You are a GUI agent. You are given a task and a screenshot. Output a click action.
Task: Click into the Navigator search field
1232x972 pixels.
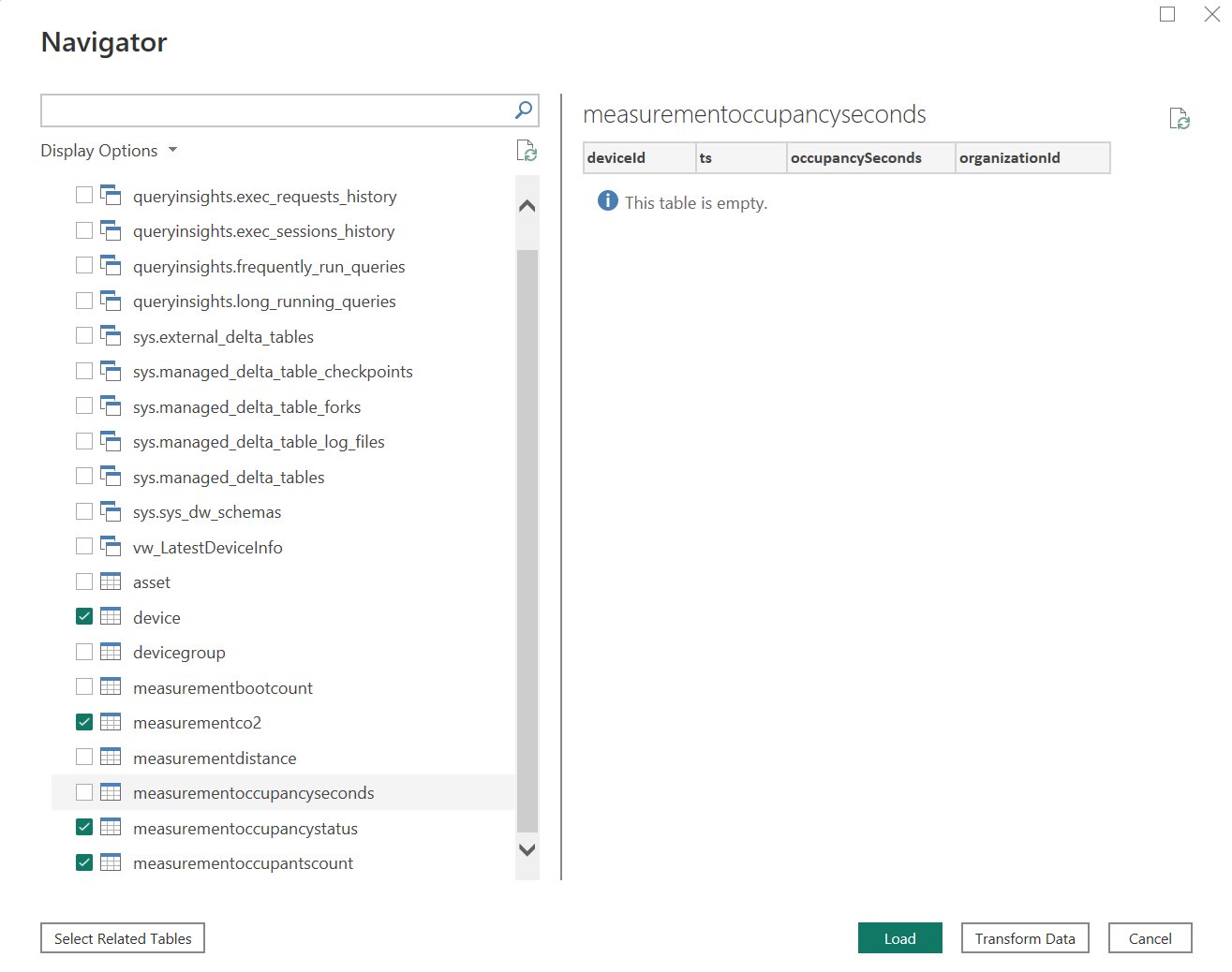coord(276,110)
